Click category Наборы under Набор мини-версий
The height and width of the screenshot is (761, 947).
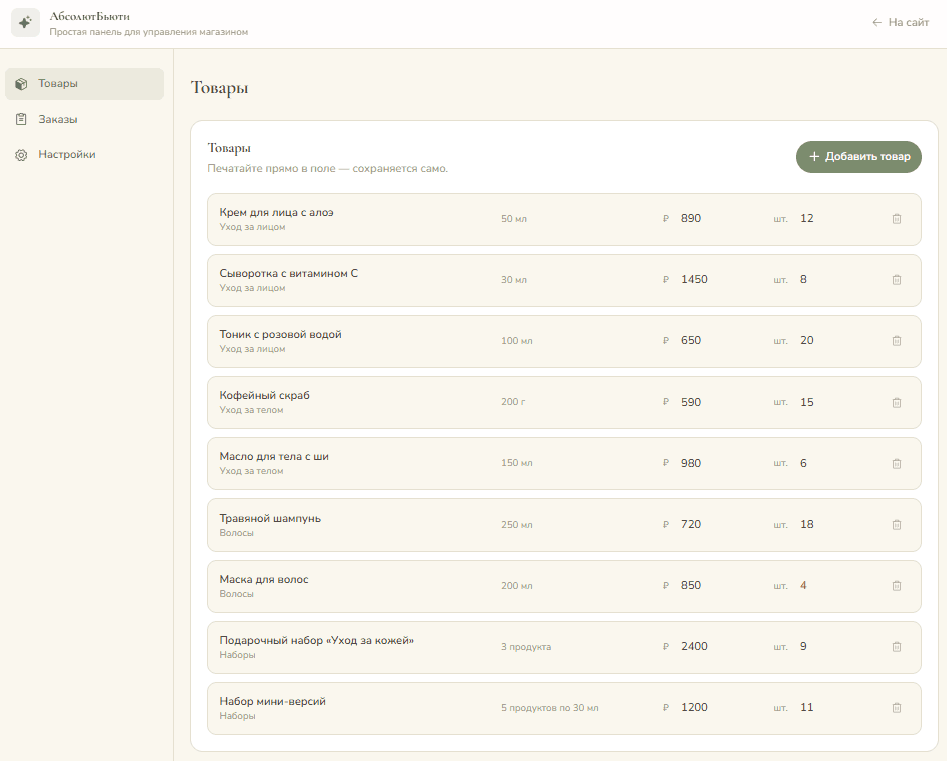tap(237, 716)
